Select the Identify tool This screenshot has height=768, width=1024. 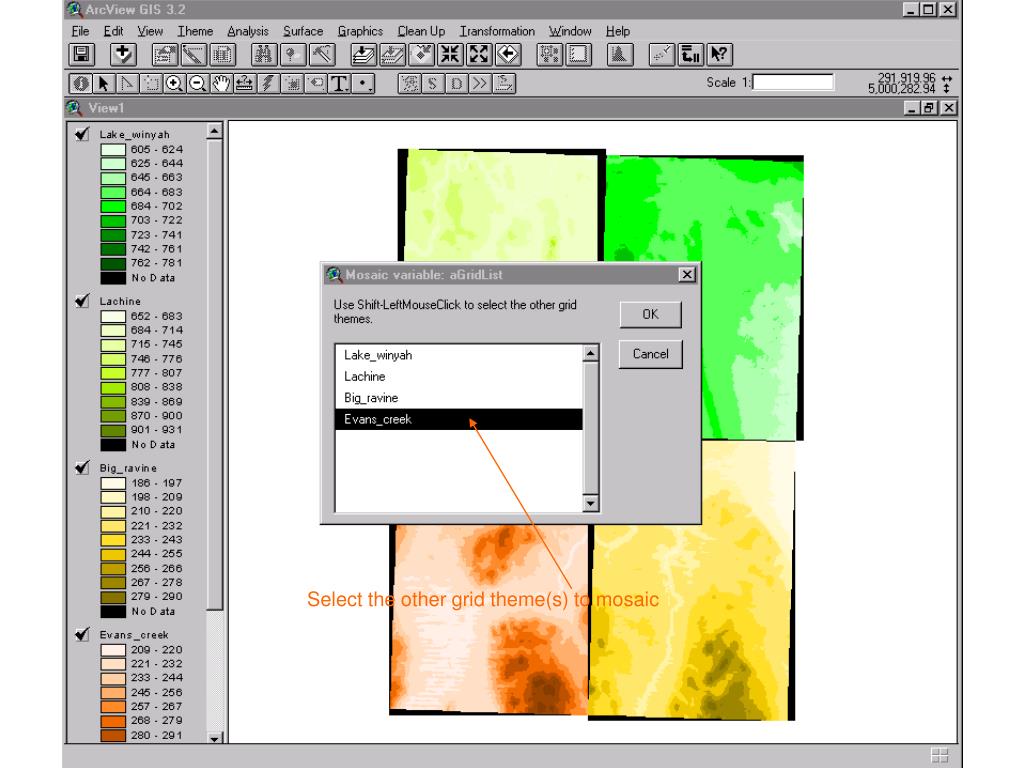pyautogui.click(x=81, y=84)
